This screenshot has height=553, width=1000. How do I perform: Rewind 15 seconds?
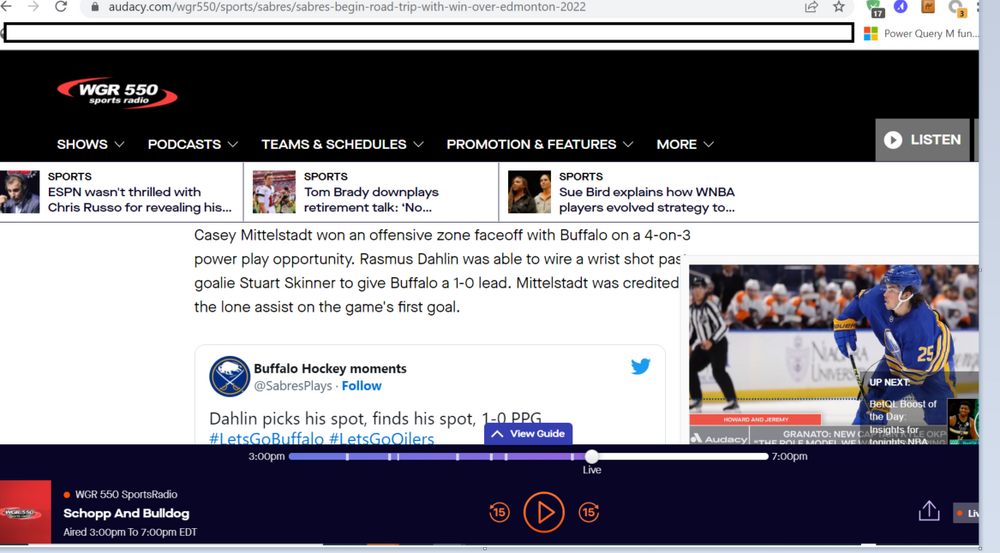pyautogui.click(x=499, y=512)
